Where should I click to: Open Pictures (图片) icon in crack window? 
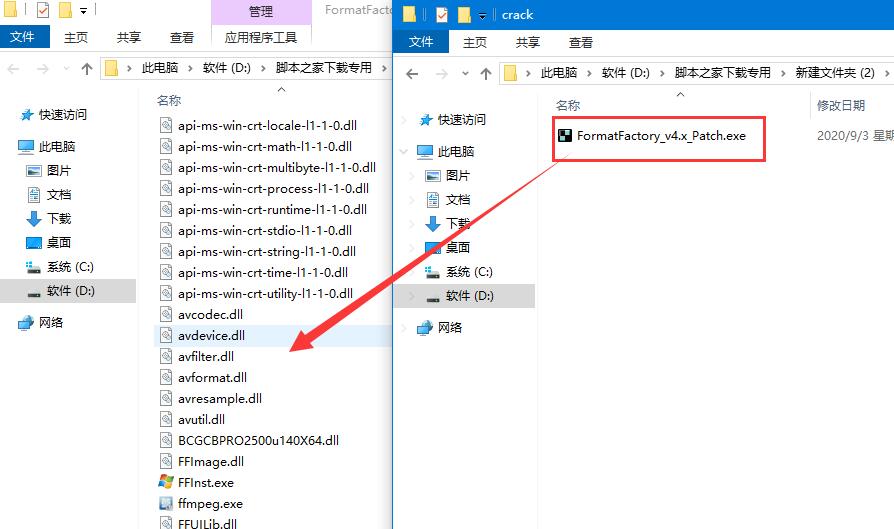(433, 176)
